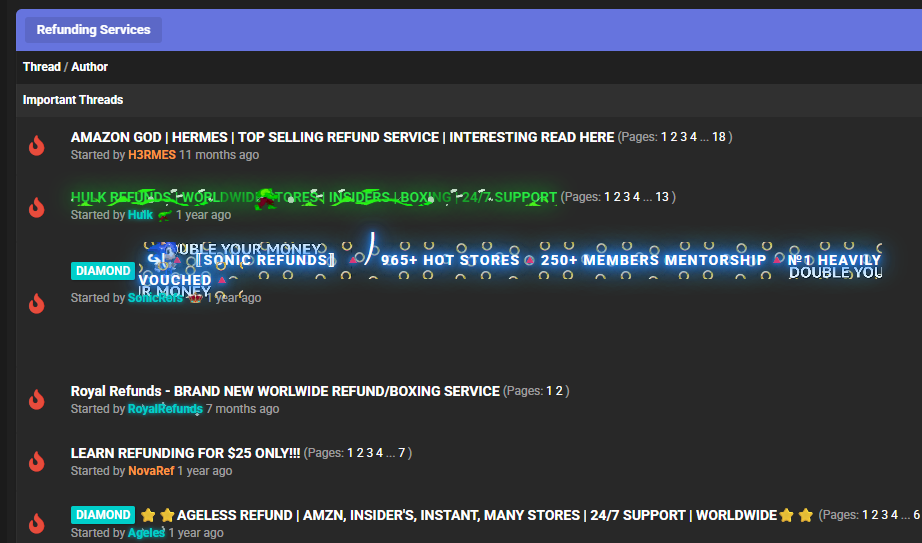Click the flame icon beside HULK REFUNDS thread
This screenshot has width=922, height=543.
pyautogui.click(x=36, y=207)
